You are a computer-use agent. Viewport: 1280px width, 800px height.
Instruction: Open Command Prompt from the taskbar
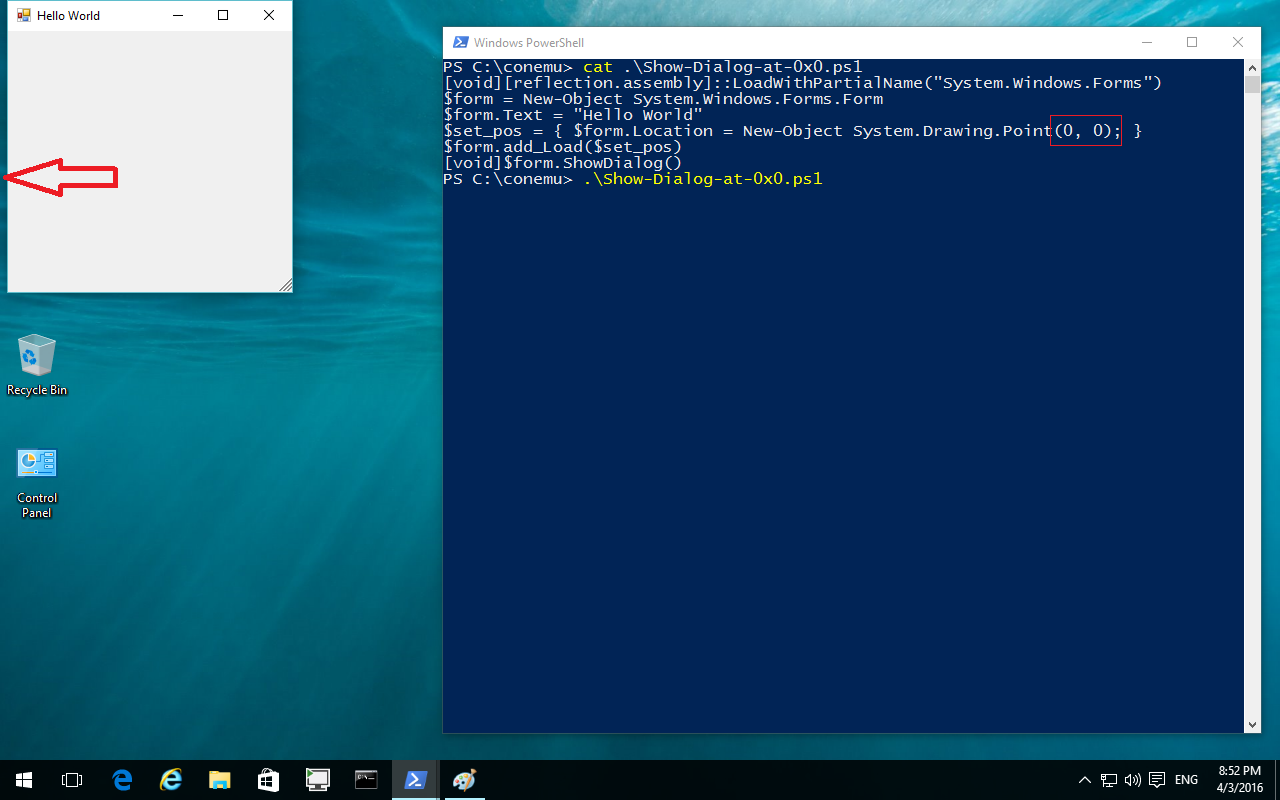367,780
